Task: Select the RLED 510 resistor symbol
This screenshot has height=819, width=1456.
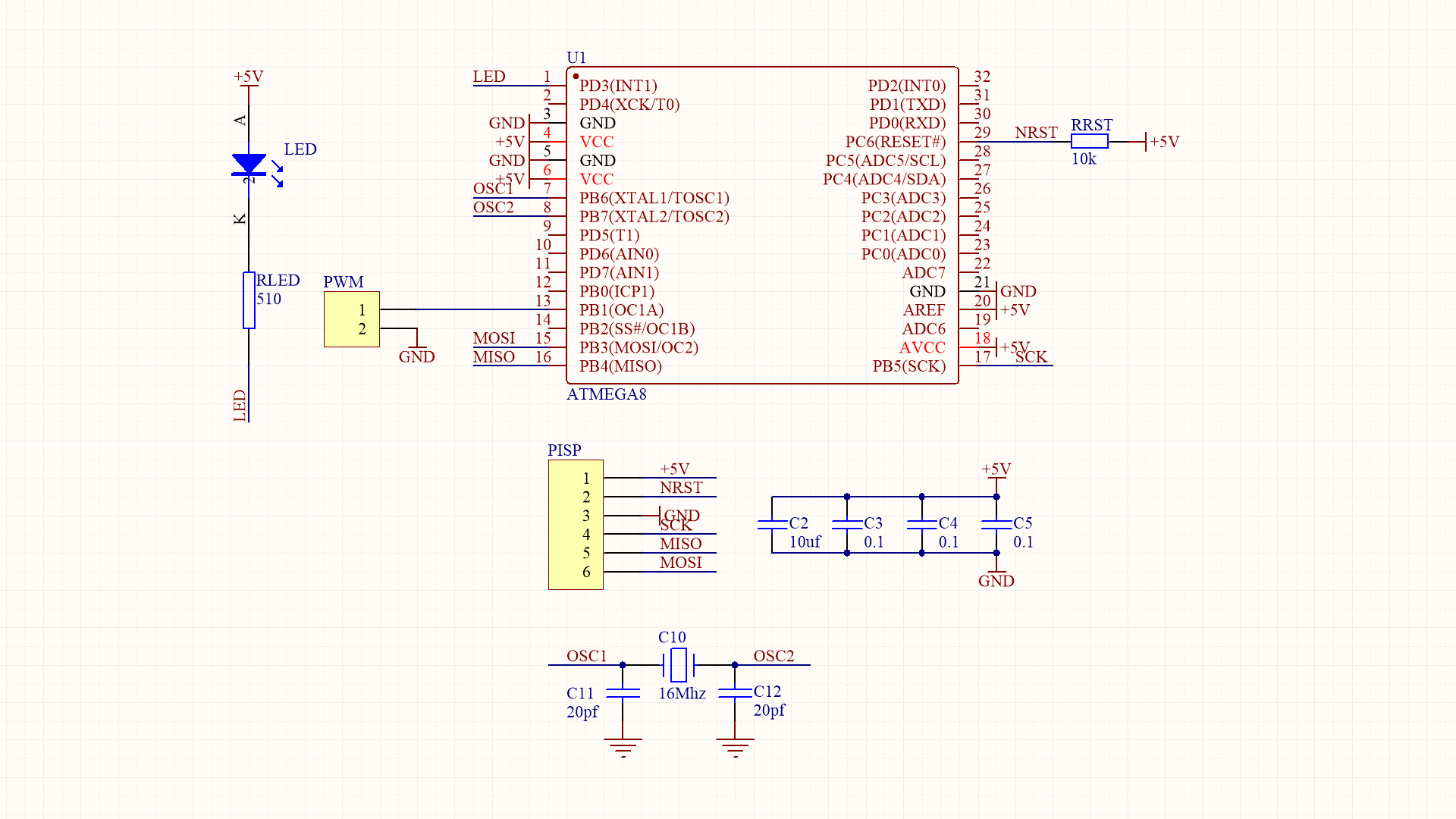Action: [x=249, y=301]
